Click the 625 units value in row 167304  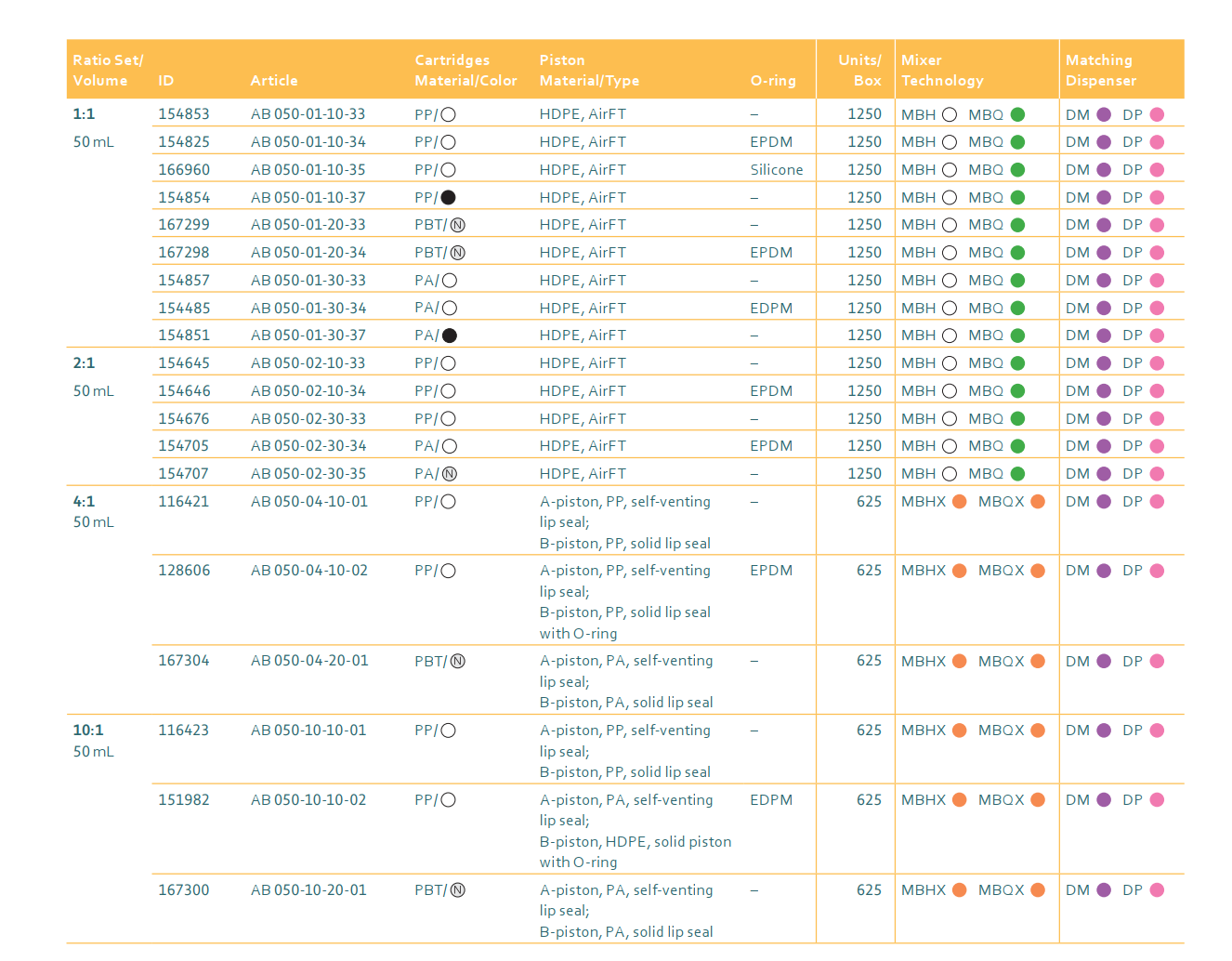coord(869,661)
